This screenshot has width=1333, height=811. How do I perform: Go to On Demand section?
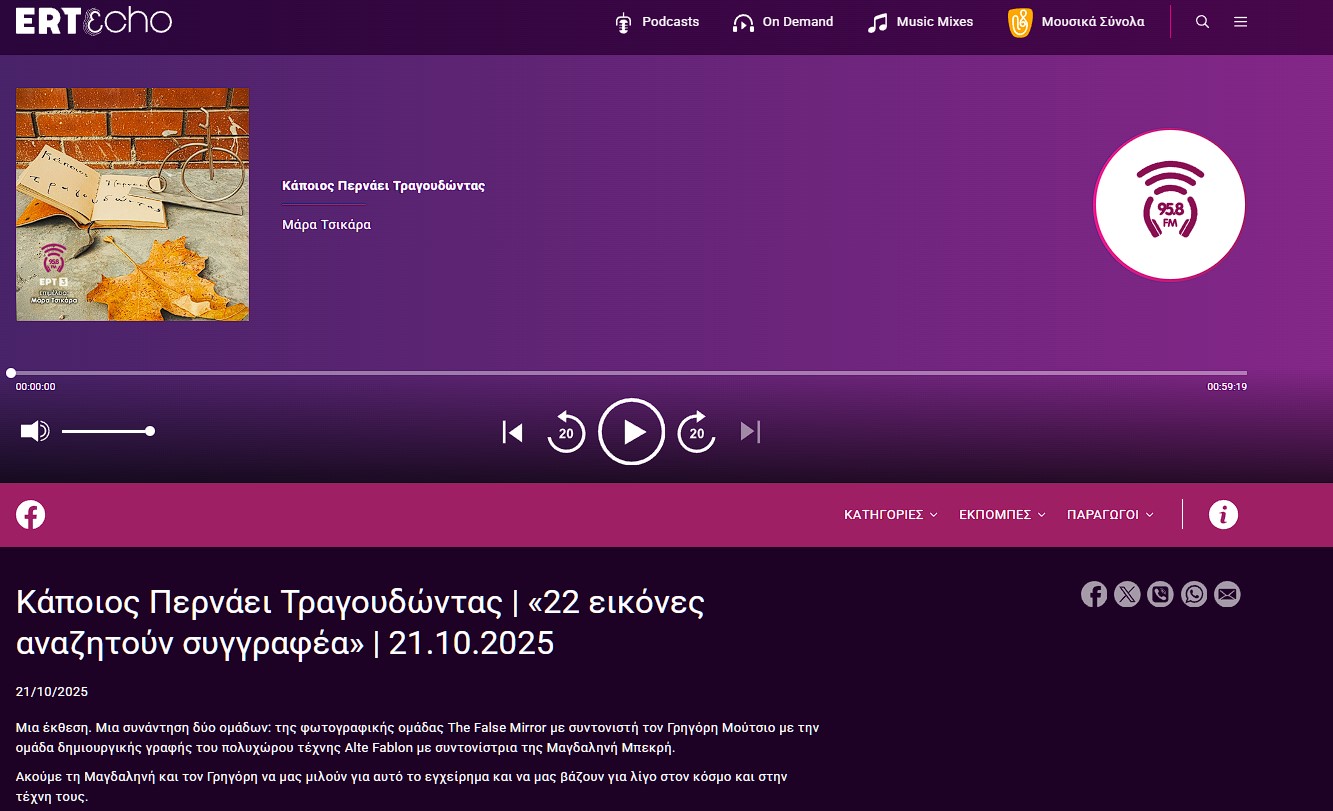click(783, 22)
